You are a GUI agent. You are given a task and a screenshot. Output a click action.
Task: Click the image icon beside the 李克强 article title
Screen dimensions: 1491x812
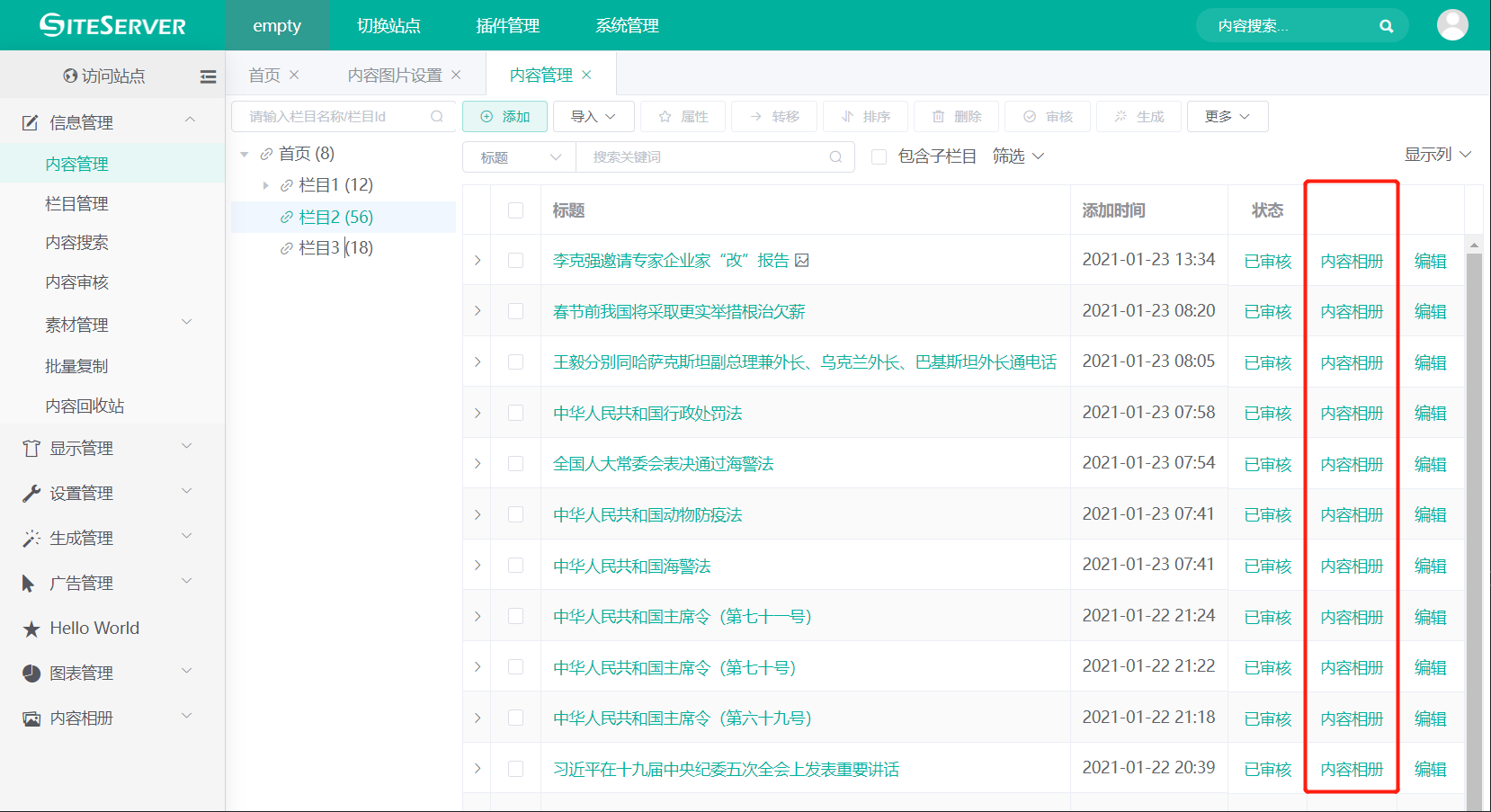(802, 260)
